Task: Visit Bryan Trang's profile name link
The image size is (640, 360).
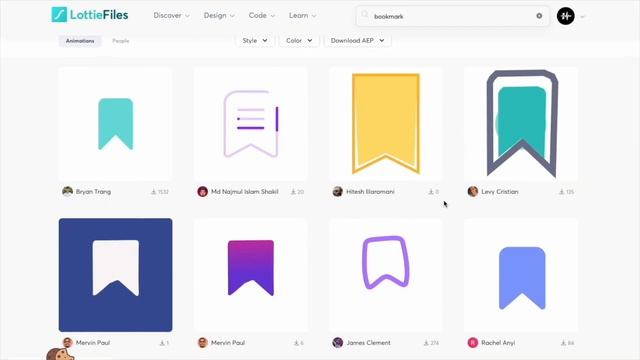Action: click(93, 191)
